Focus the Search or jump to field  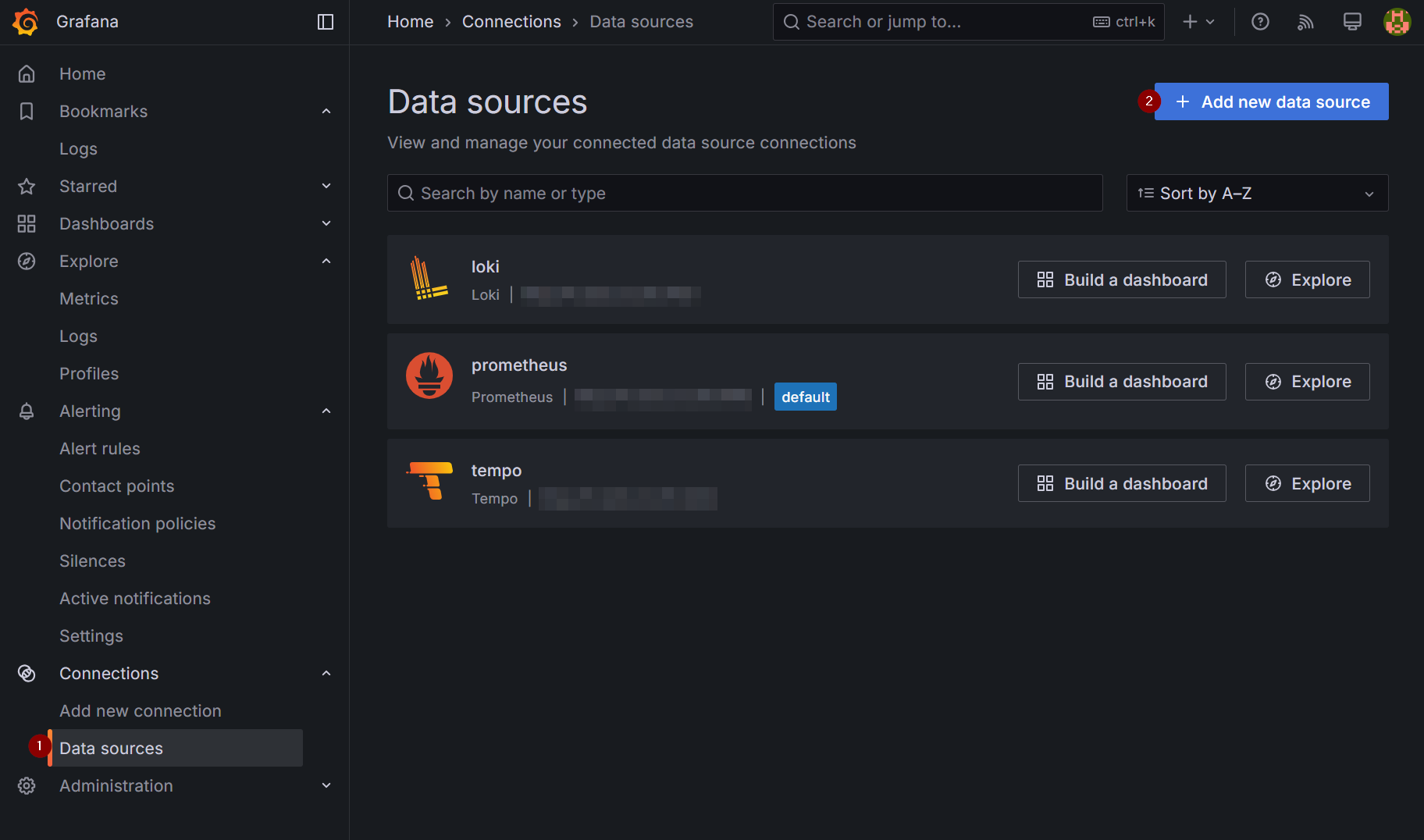(x=968, y=22)
